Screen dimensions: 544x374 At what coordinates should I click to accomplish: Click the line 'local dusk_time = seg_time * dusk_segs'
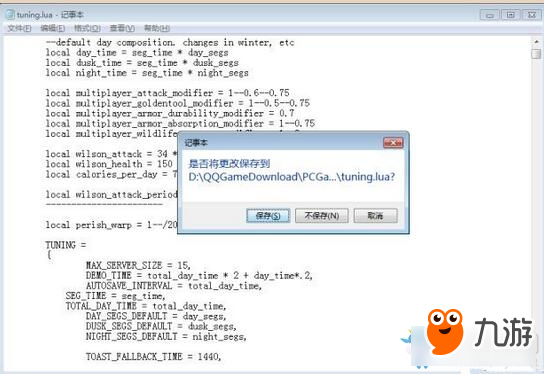(x=142, y=63)
